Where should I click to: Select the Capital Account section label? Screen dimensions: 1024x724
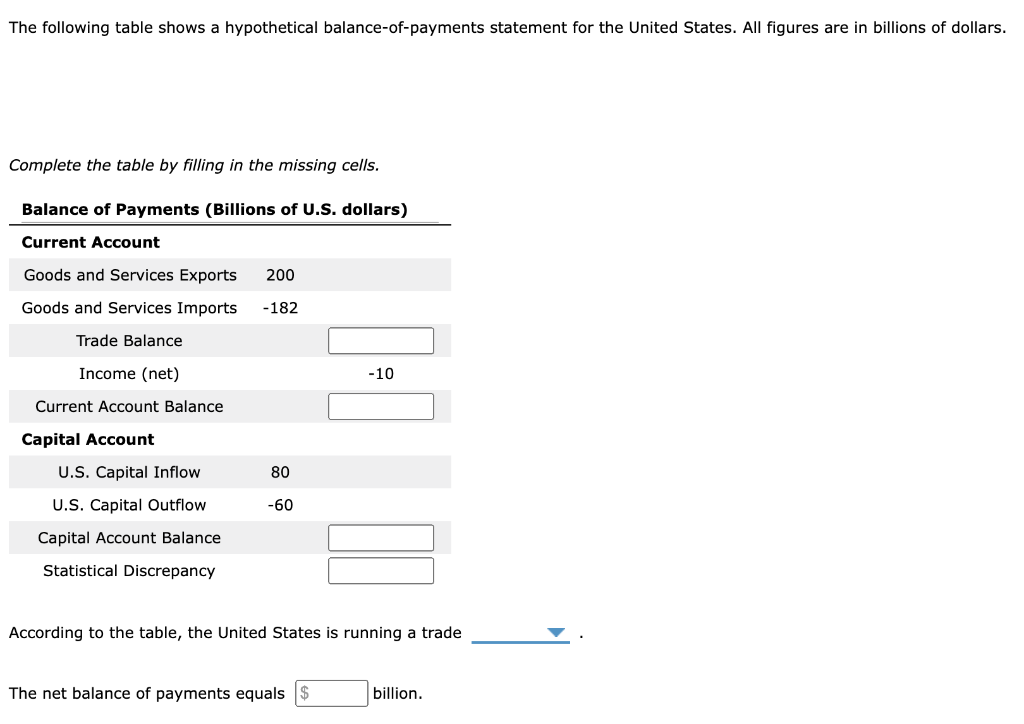click(87, 439)
